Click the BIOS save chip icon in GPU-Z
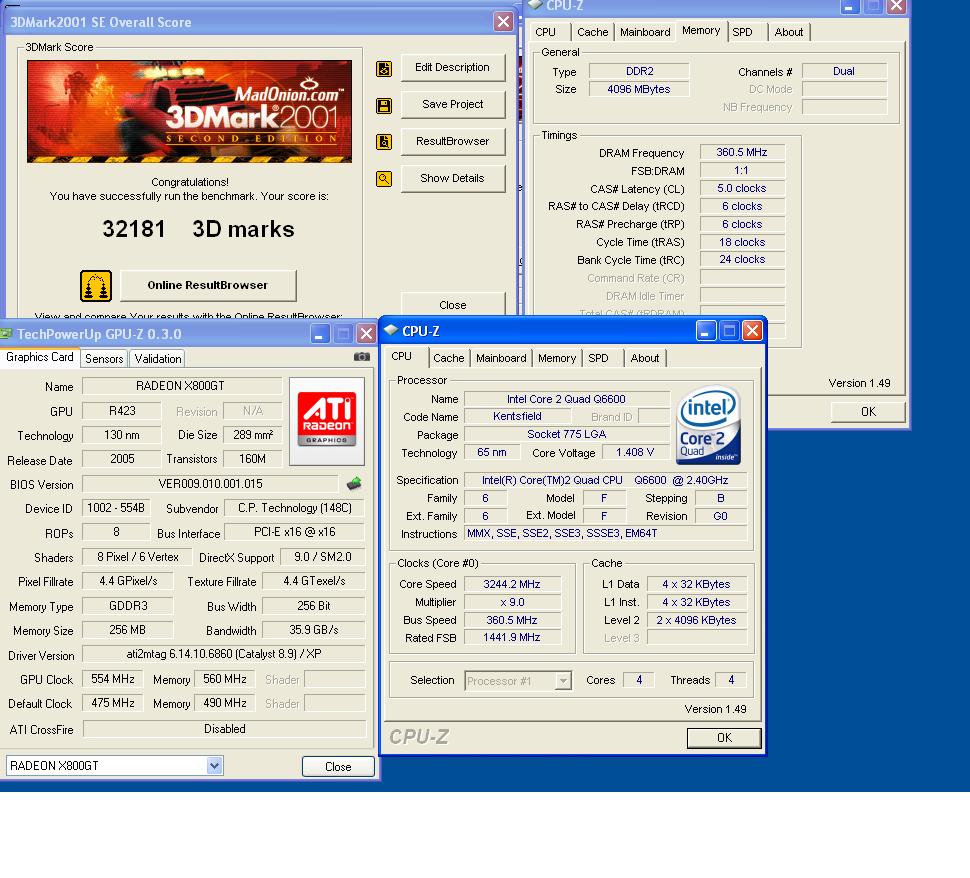The height and width of the screenshot is (878, 970). tap(354, 483)
